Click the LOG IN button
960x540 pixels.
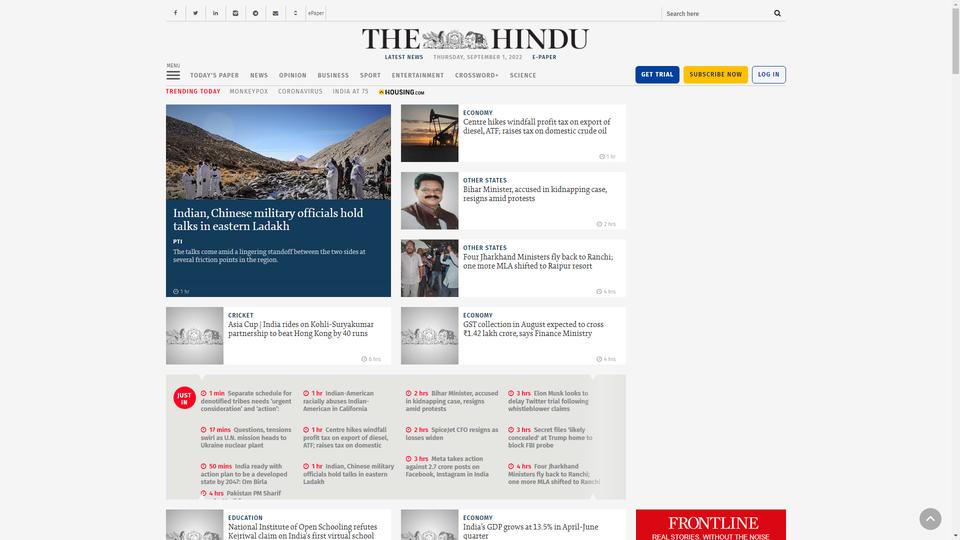pyautogui.click(x=769, y=75)
